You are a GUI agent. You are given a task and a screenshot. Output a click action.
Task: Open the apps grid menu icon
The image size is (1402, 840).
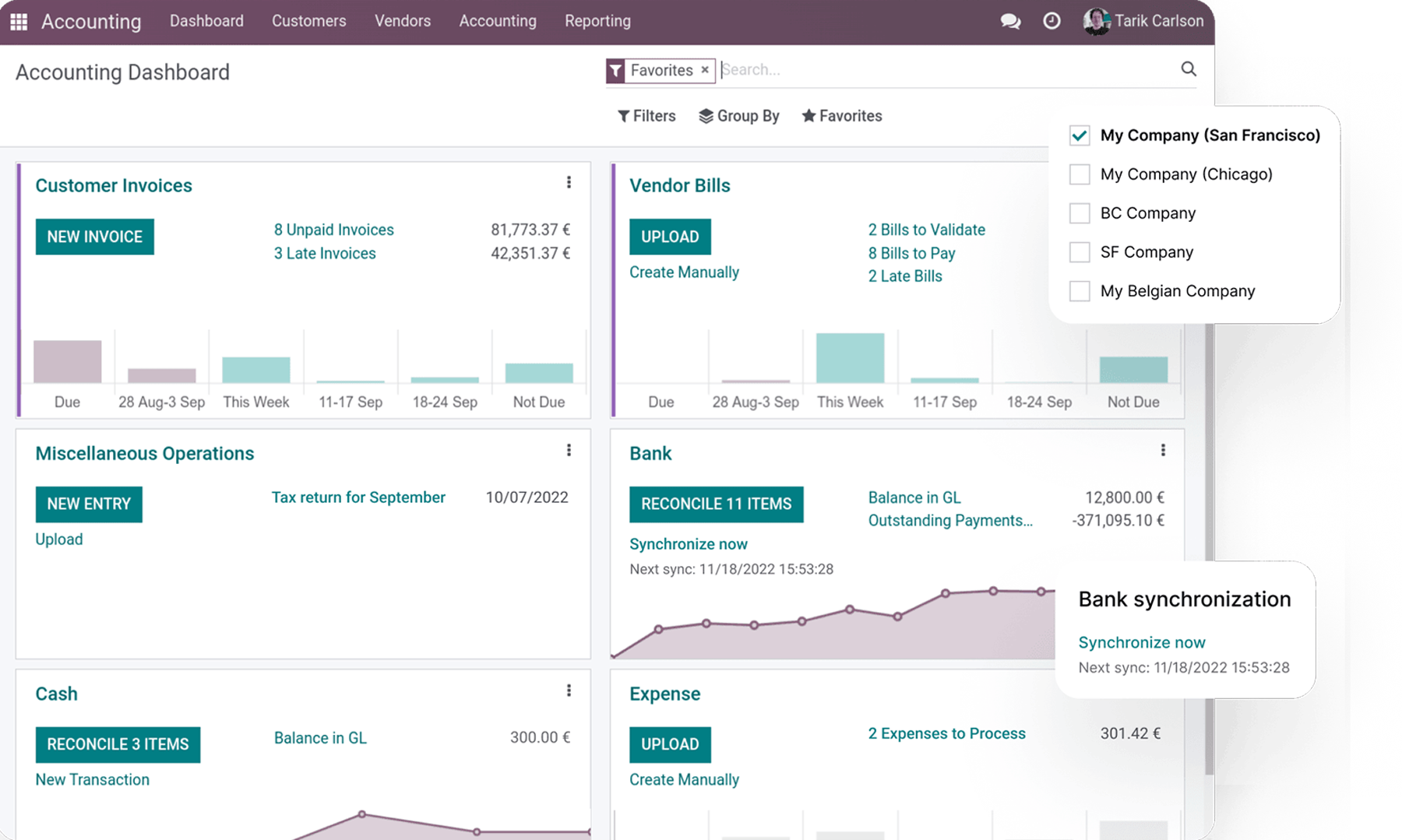pyautogui.click(x=19, y=21)
